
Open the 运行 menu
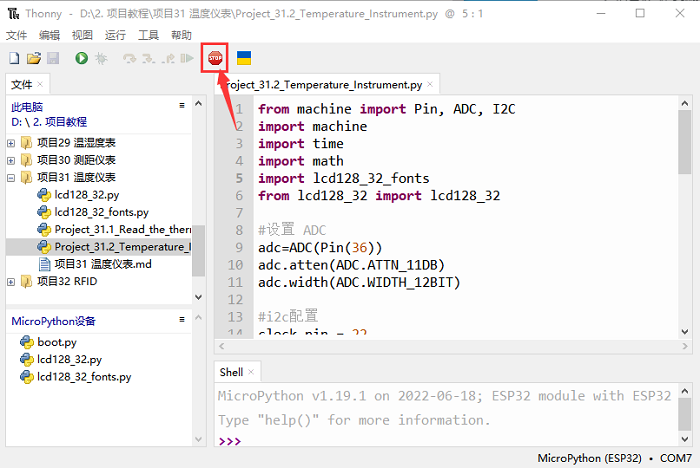pos(115,35)
